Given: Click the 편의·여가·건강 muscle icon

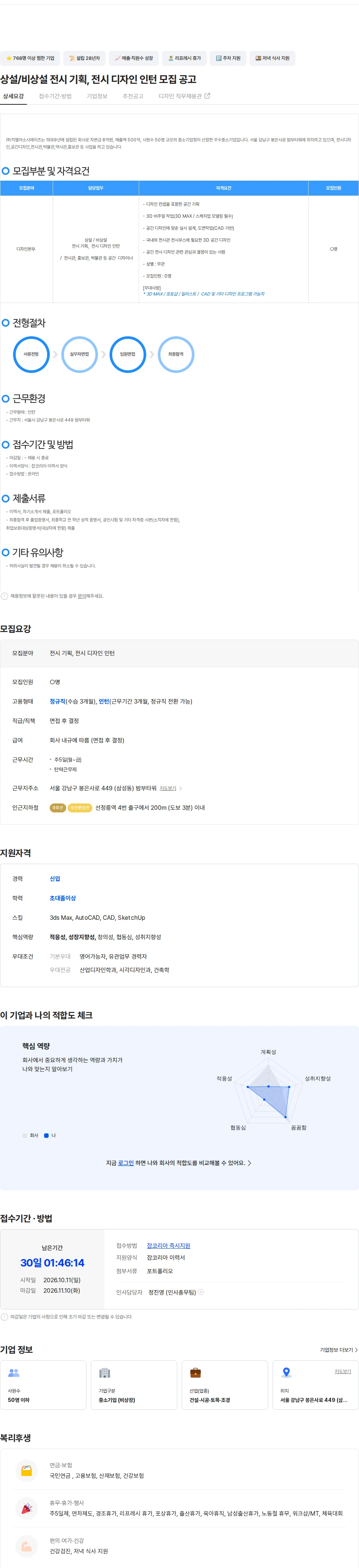Looking at the screenshot, I should click(26, 1546).
